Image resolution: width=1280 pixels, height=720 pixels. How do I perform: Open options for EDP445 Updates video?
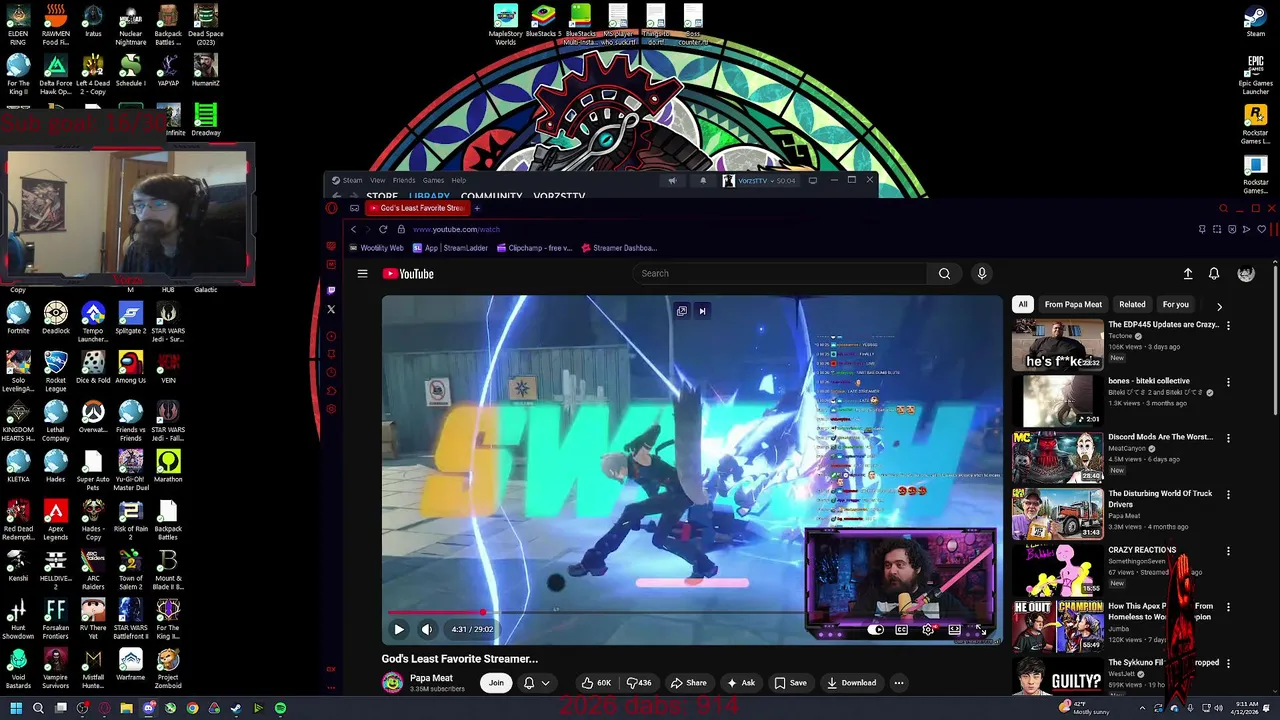tap(1228, 325)
